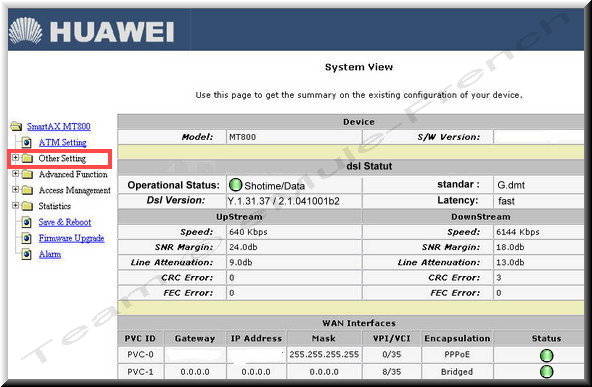
Task: Click the dsl Statut section header
Action: tap(350, 166)
